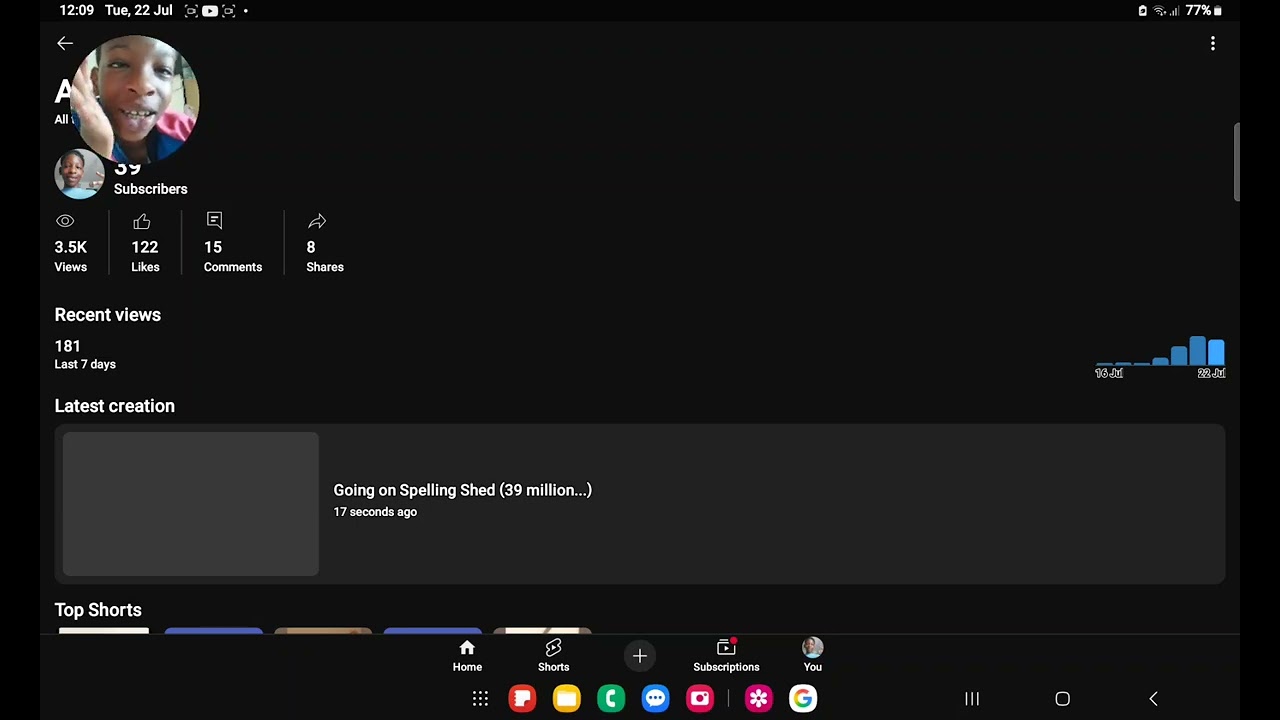
Task: Click the 16 Jul chart date label
Action: tap(1109, 373)
